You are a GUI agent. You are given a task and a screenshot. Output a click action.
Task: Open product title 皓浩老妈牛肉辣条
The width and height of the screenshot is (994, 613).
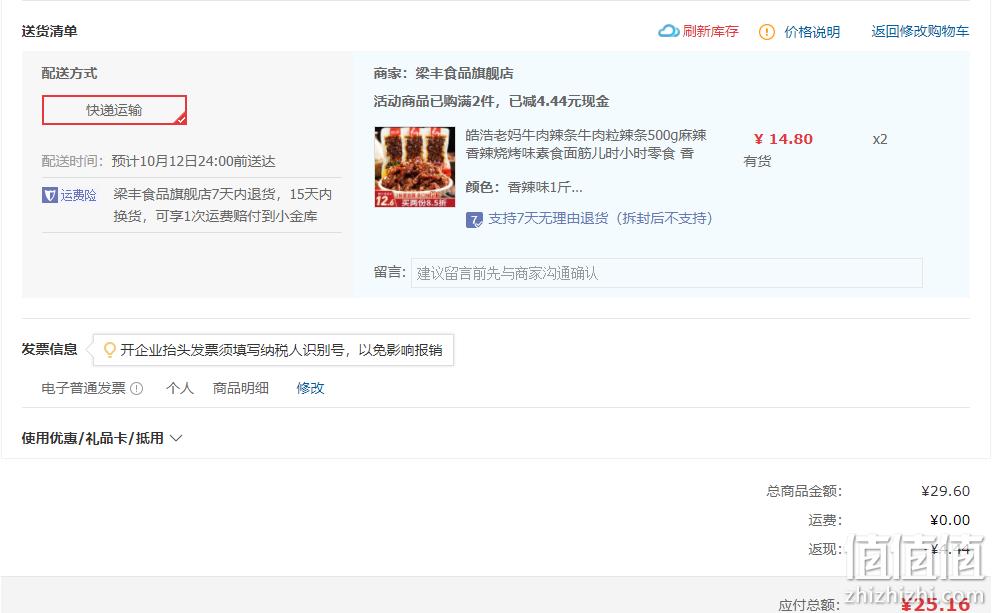tap(586, 144)
